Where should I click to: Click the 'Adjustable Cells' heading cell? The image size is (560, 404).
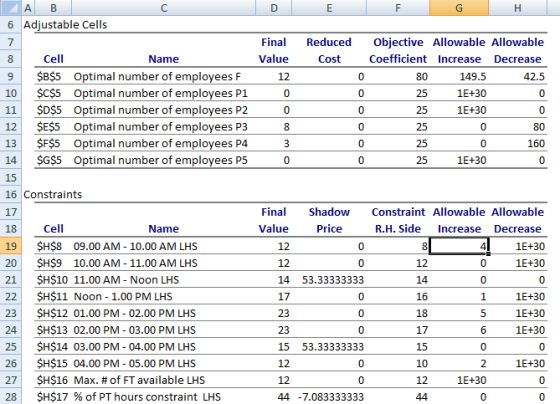tap(65, 25)
